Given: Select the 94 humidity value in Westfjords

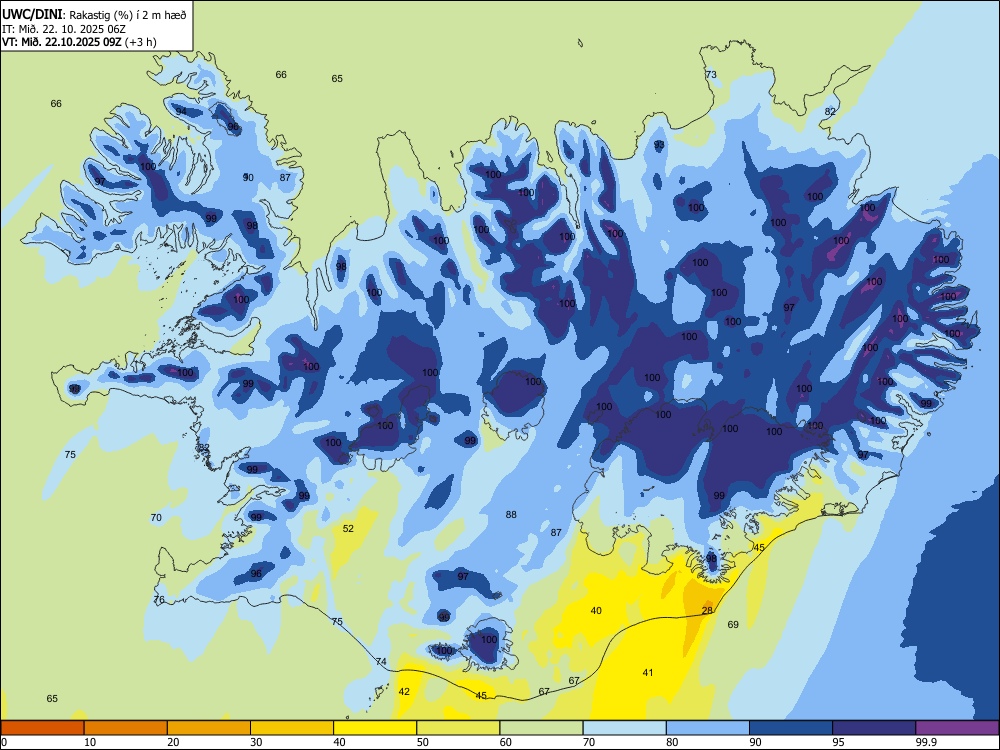Looking at the screenshot, I should 181,111.
